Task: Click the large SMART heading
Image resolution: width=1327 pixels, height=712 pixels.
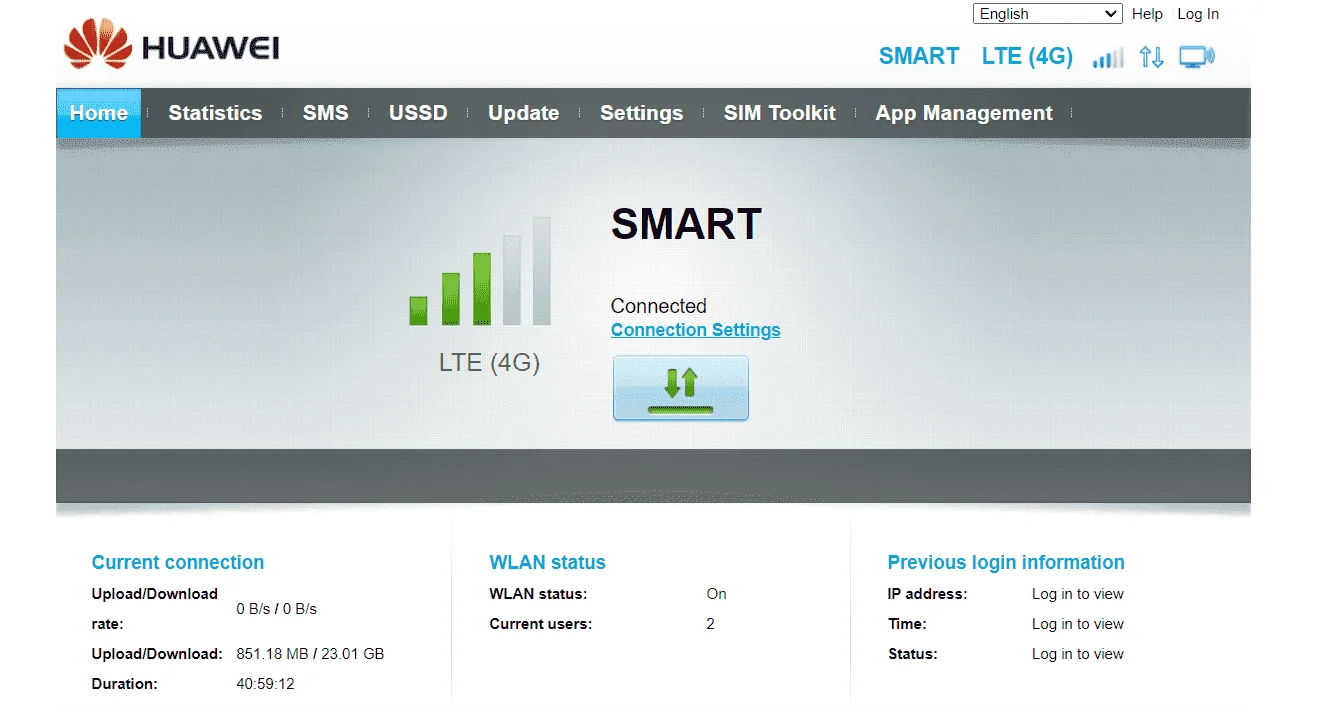Action: [686, 225]
